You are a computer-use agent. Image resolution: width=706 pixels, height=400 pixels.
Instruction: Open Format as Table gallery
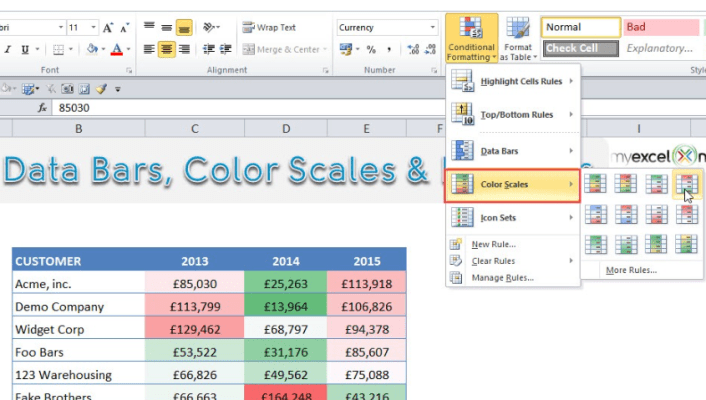(518, 39)
